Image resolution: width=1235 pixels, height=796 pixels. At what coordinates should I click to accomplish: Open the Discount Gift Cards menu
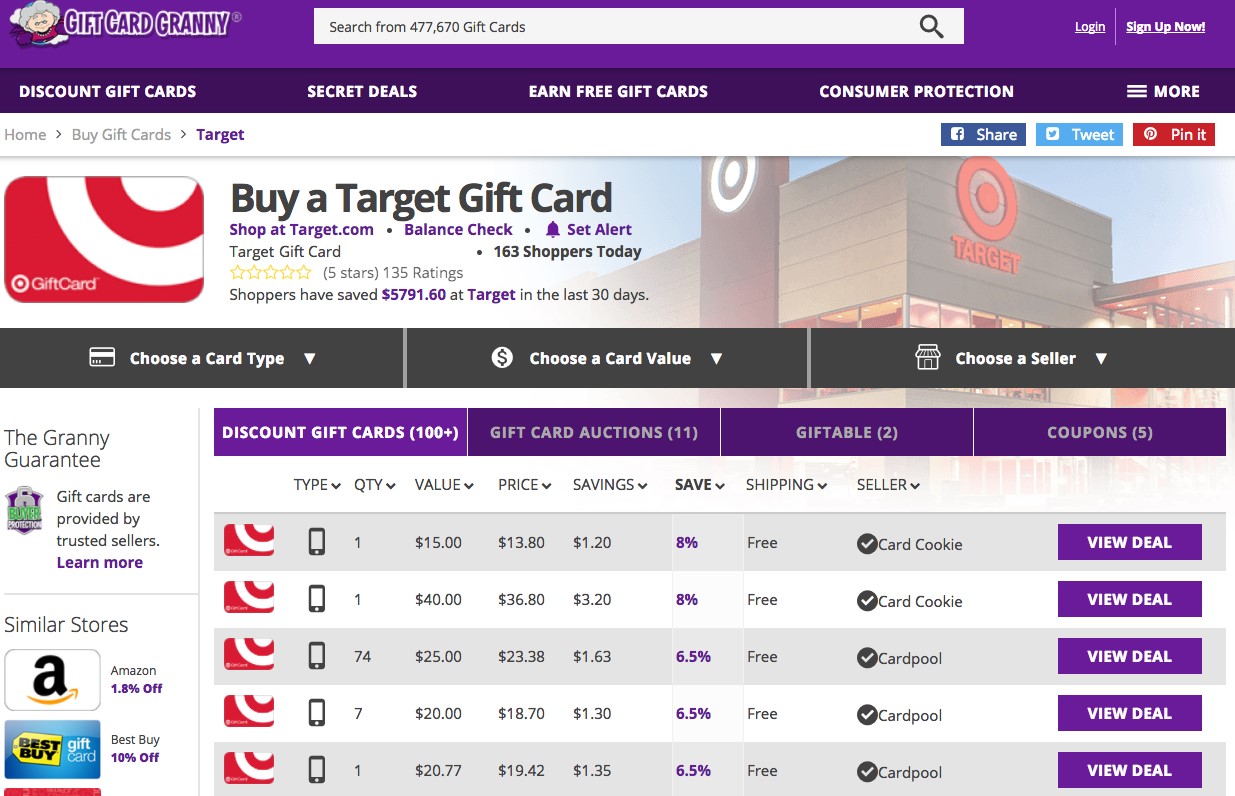[x=108, y=91]
